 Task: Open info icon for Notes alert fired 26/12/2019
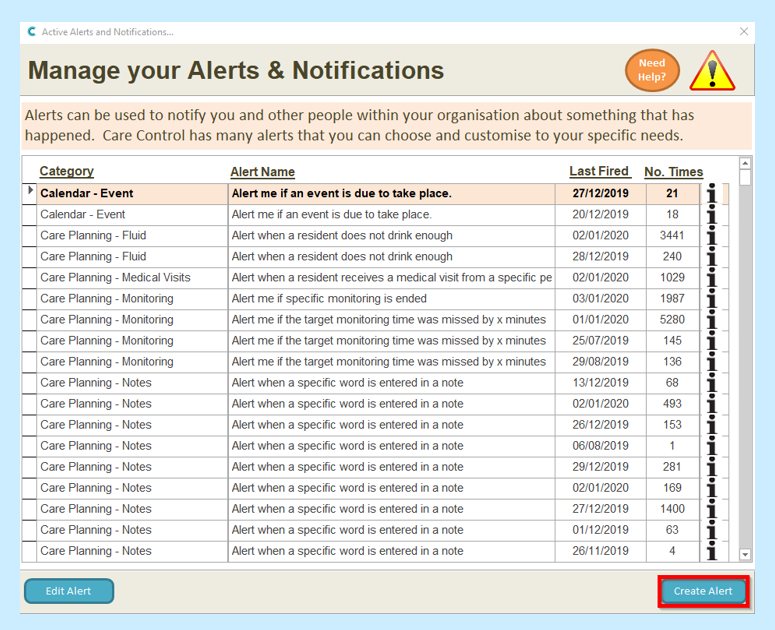point(712,425)
